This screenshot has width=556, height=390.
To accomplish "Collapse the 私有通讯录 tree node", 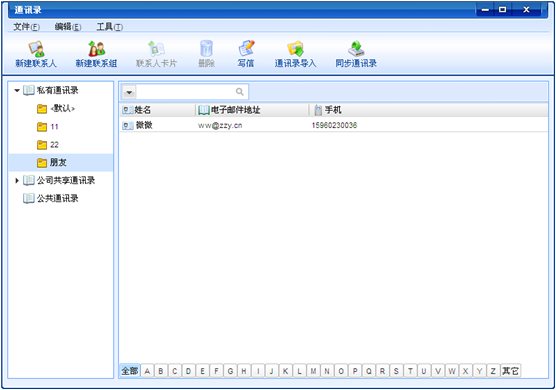I will [17, 90].
